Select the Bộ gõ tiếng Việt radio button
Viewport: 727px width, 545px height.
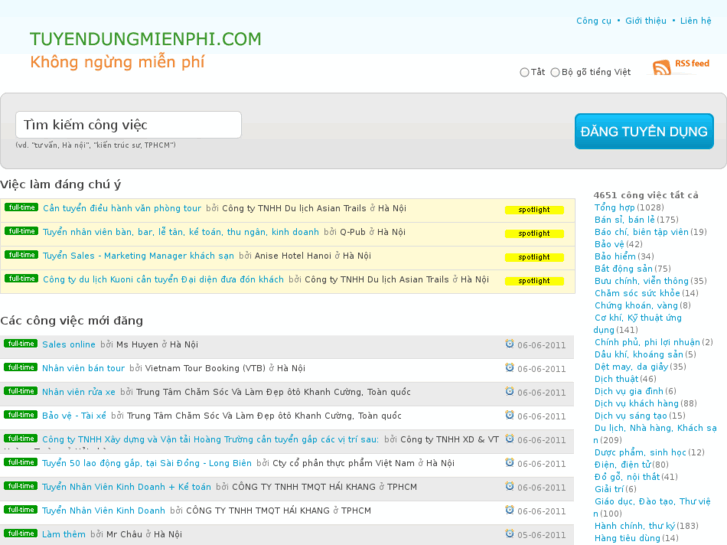pyautogui.click(x=555, y=72)
